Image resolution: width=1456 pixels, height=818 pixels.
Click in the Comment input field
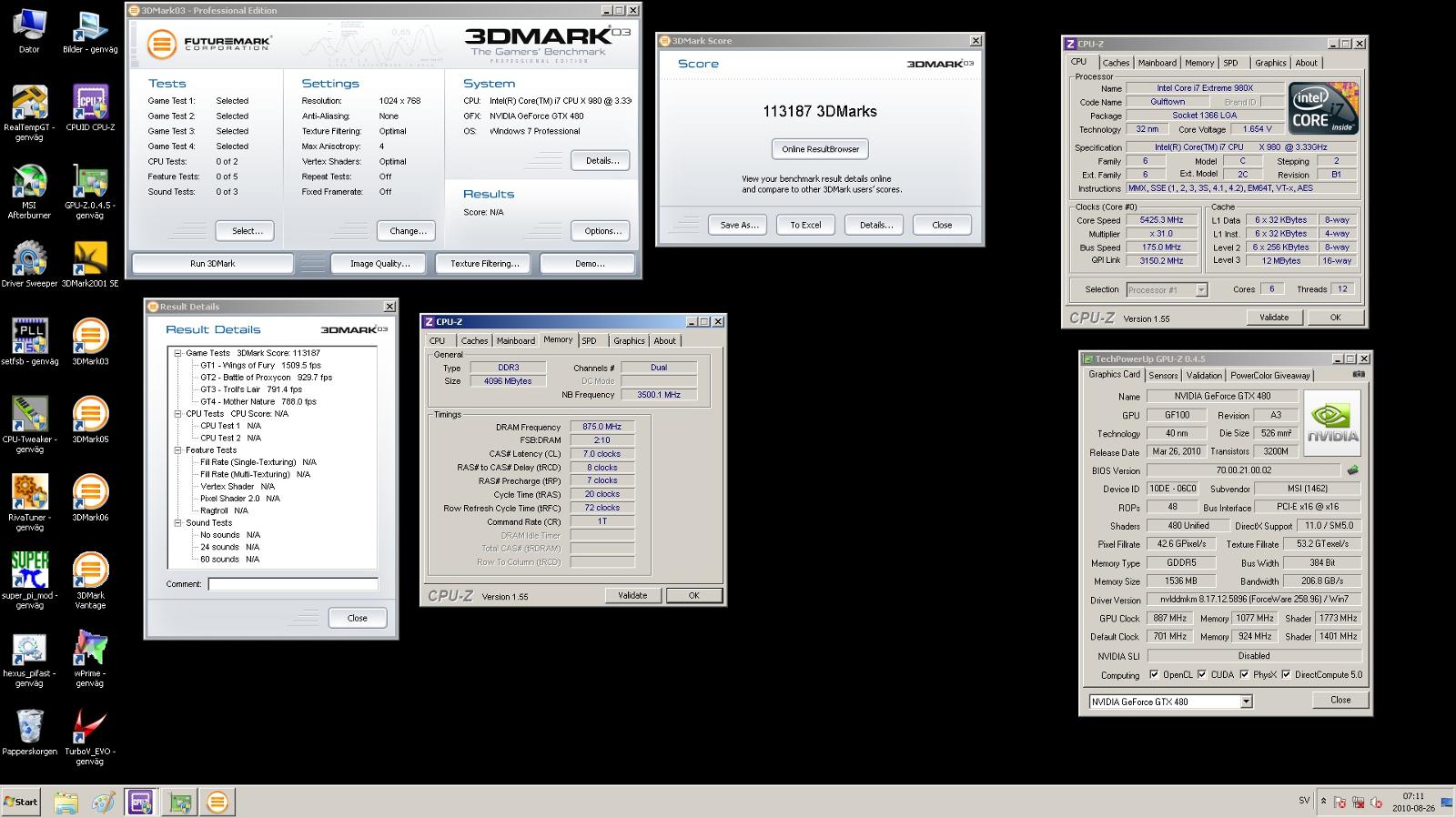click(293, 584)
